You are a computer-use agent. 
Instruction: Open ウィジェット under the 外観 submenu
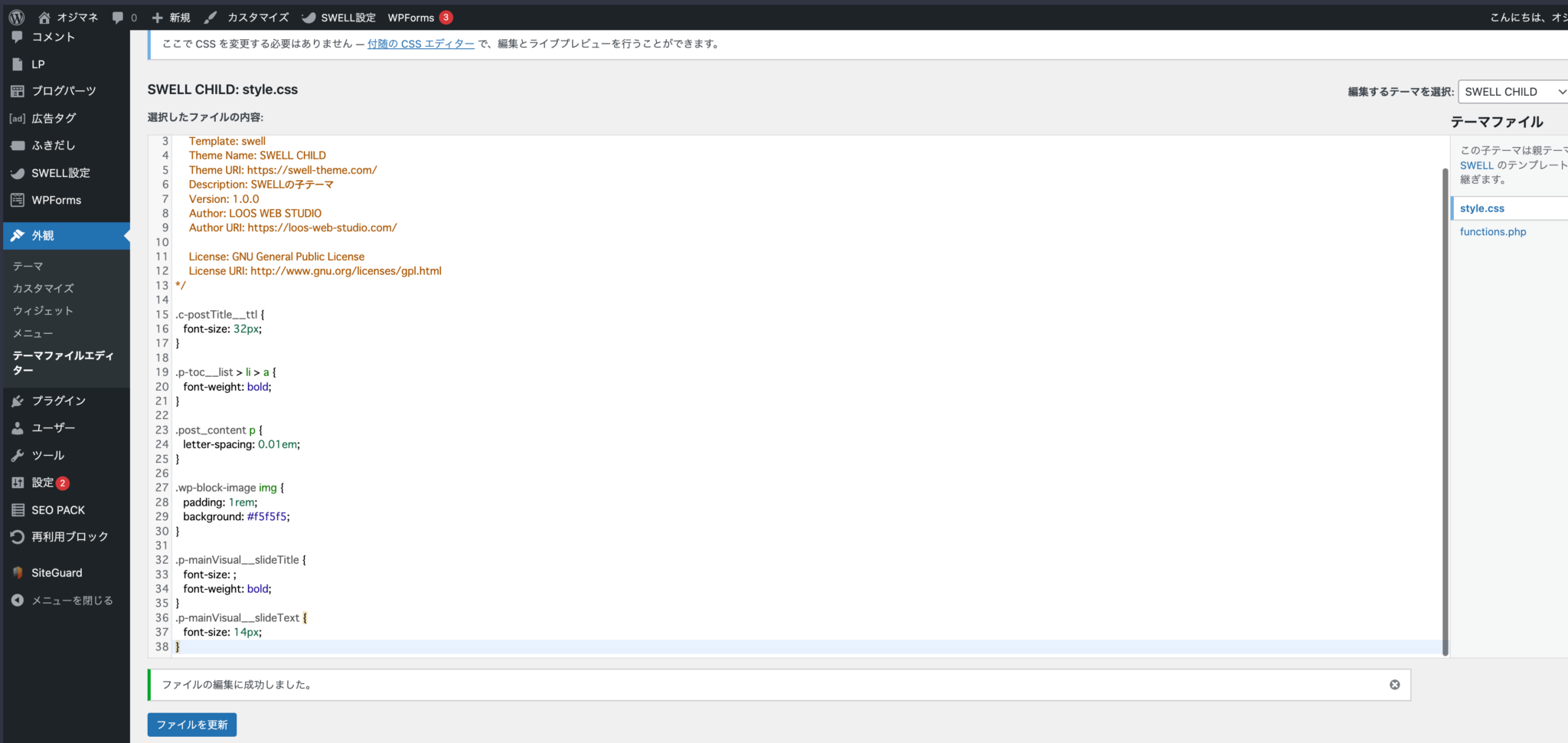tap(43, 311)
